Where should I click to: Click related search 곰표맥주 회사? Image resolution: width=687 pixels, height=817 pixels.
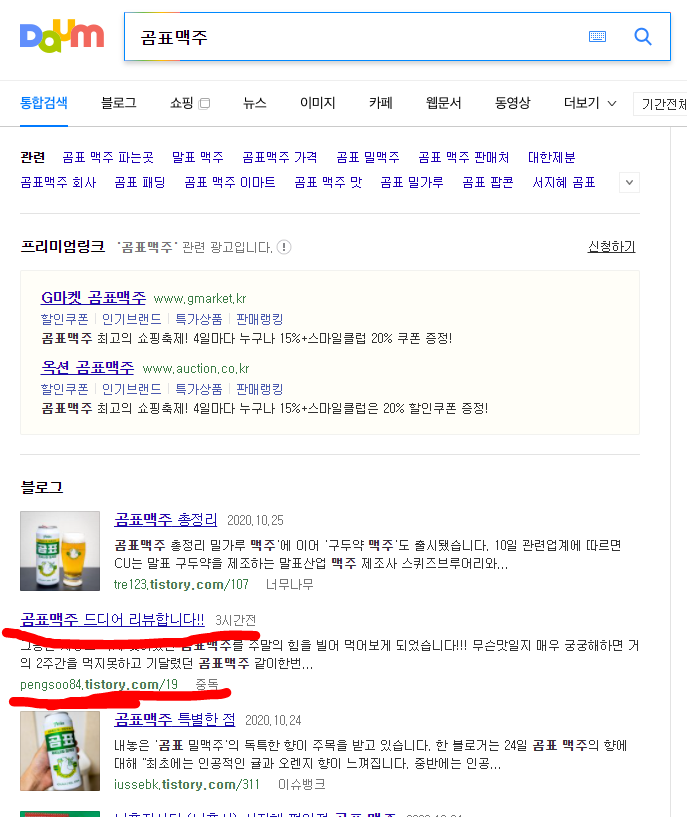[x=58, y=182]
